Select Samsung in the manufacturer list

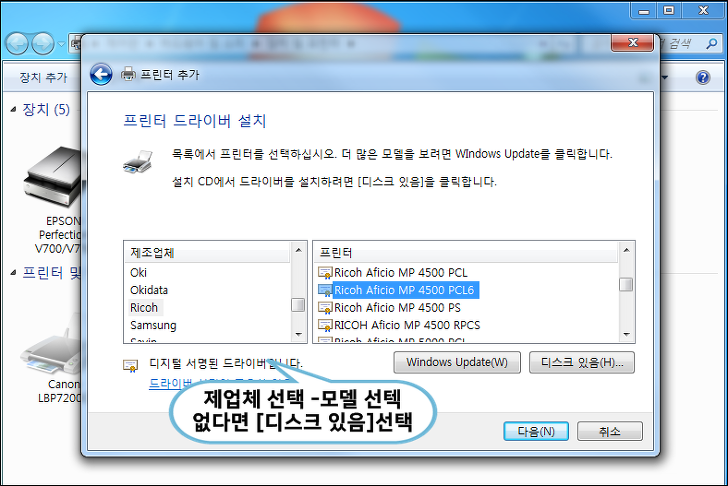point(153,325)
